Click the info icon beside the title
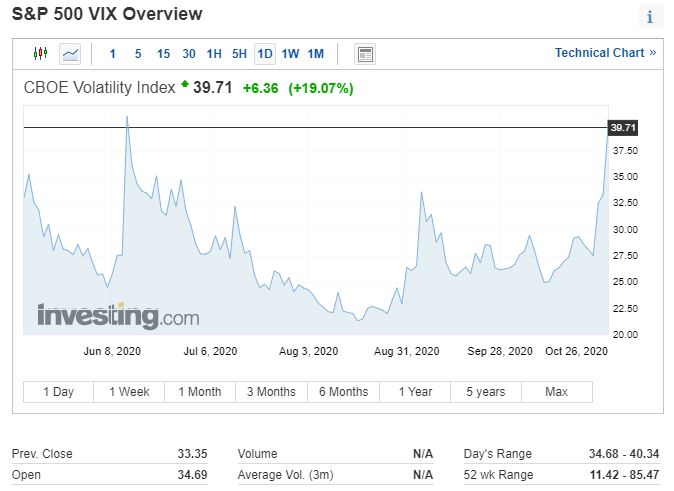Viewport: 674px width, 491px height. [650, 17]
